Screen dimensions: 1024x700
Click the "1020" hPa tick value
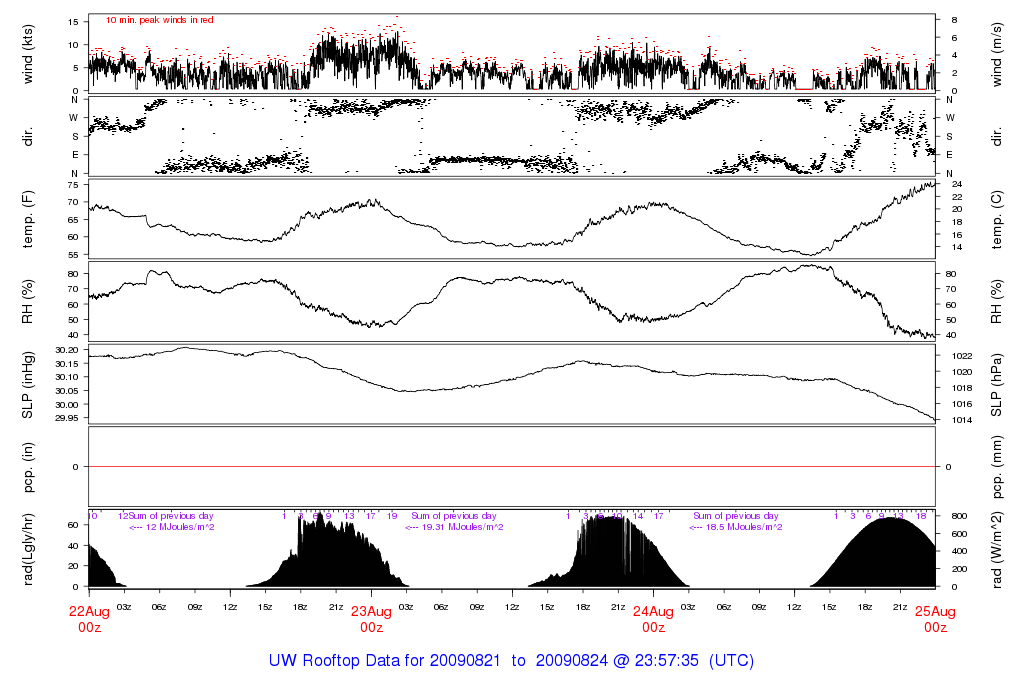click(x=963, y=372)
